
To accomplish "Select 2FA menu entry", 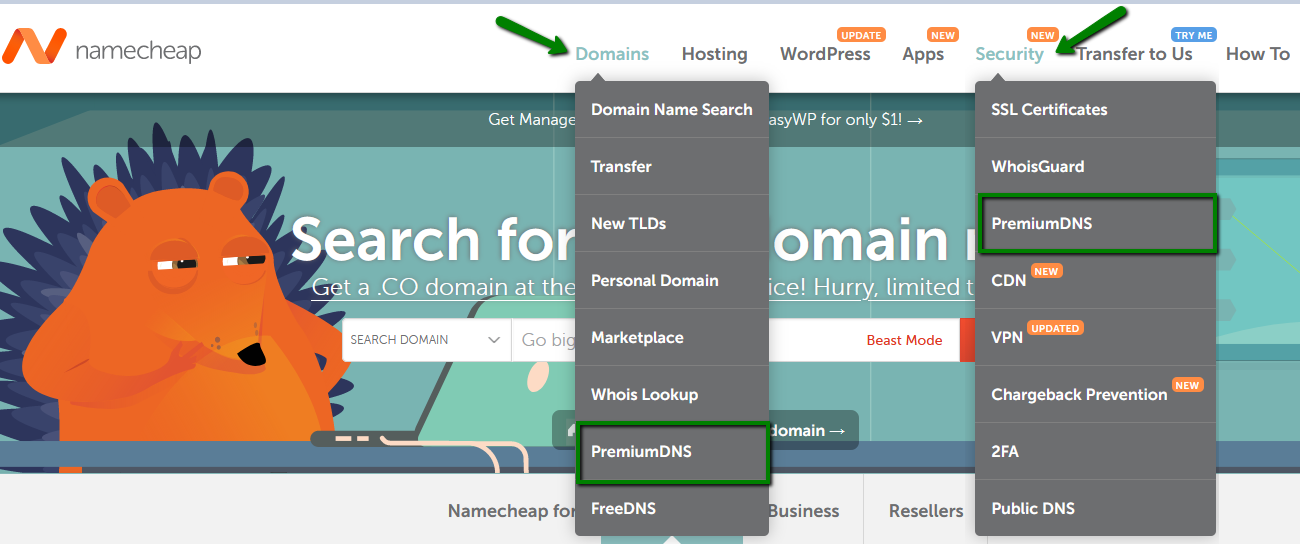I will pyautogui.click(x=1095, y=451).
